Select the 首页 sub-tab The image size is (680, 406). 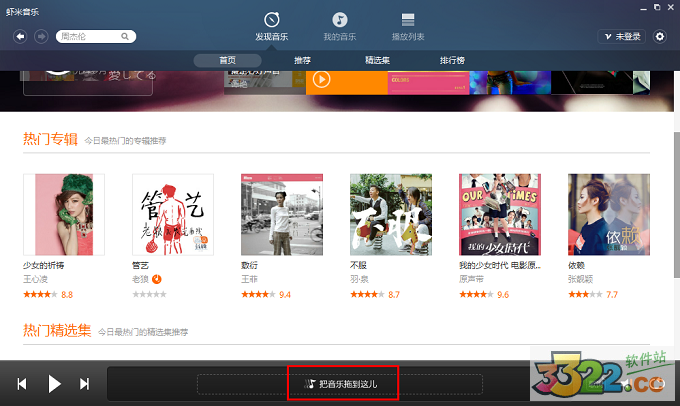pyautogui.click(x=227, y=60)
